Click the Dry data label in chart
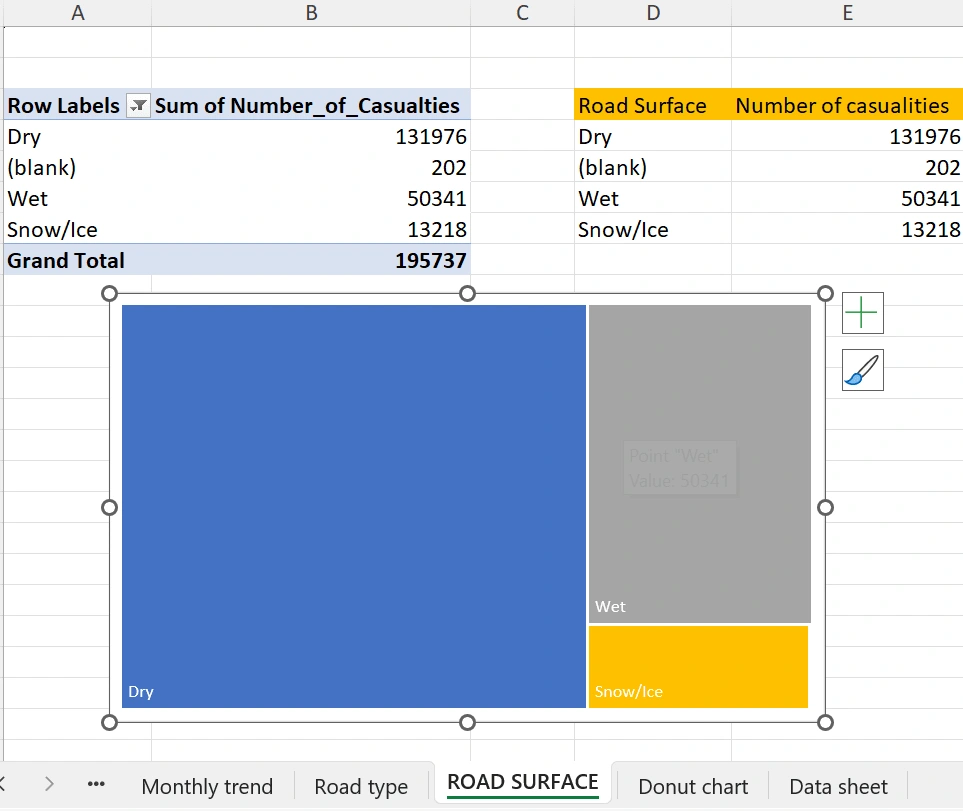963x811 pixels. click(141, 692)
